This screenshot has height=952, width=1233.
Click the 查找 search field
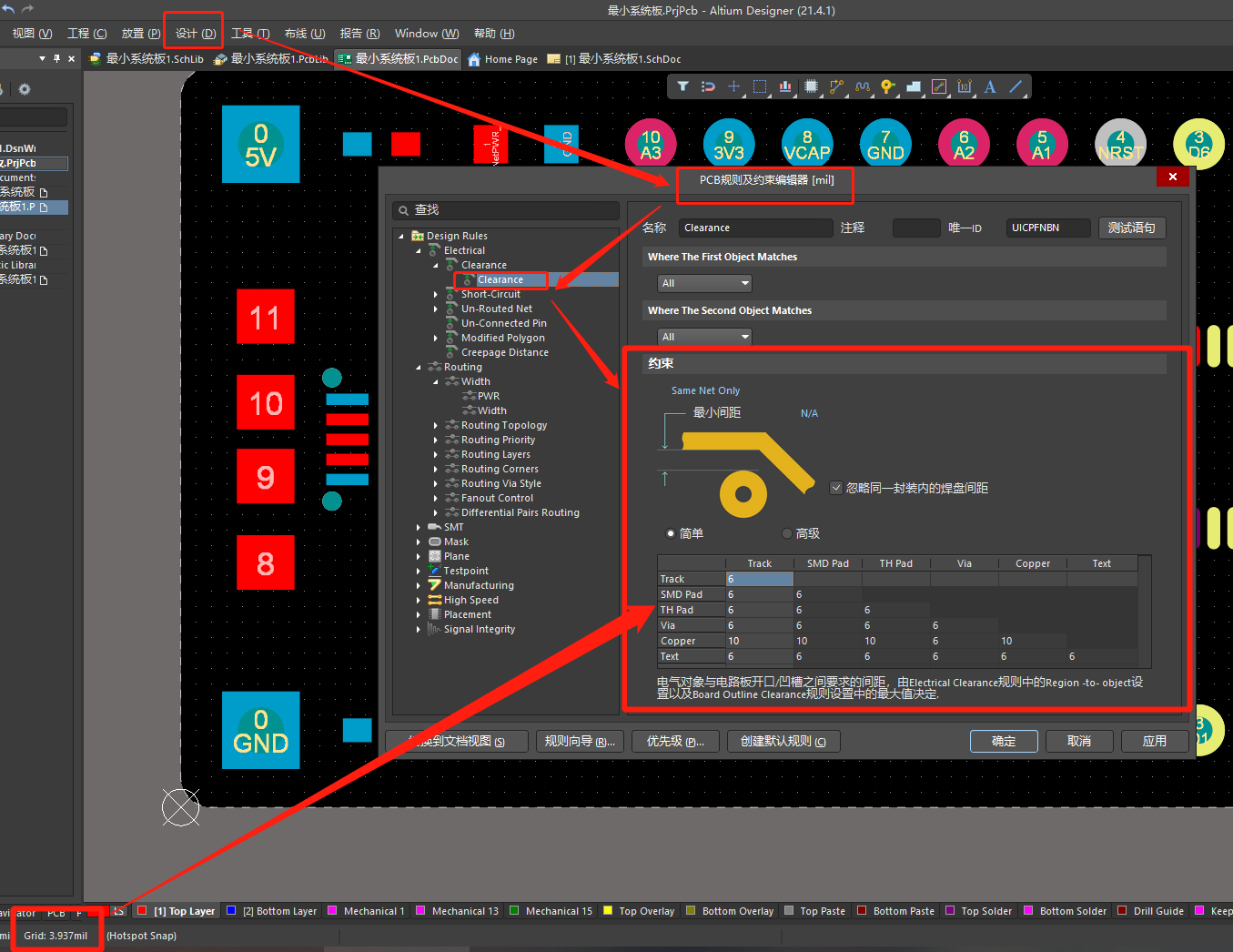pos(506,210)
